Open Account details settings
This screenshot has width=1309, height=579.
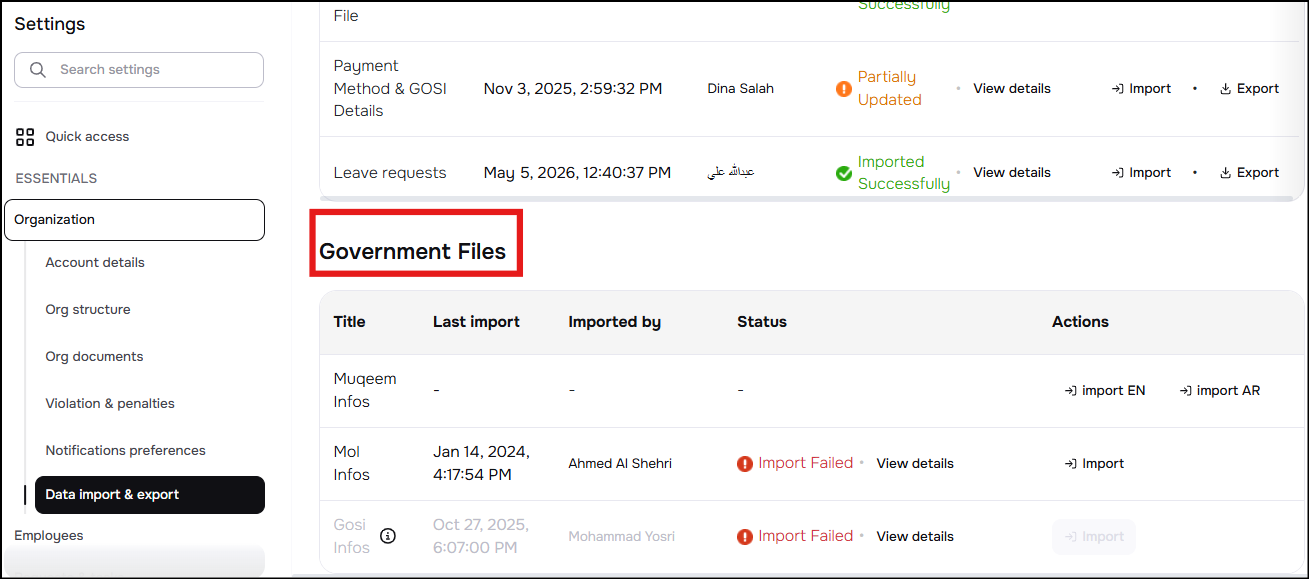pos(95,263)
